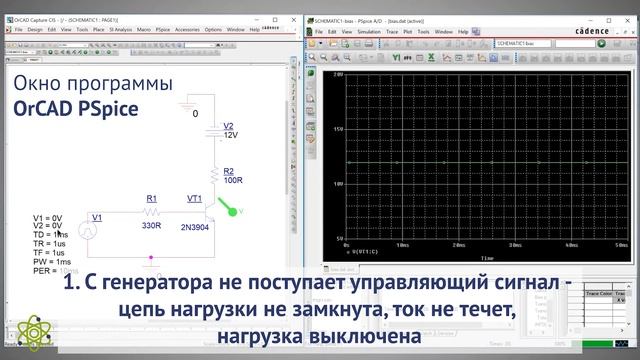The image size is (640, 360).
Task: Select the bias.dat tab below the plot
Action: [x=341, y=269]
